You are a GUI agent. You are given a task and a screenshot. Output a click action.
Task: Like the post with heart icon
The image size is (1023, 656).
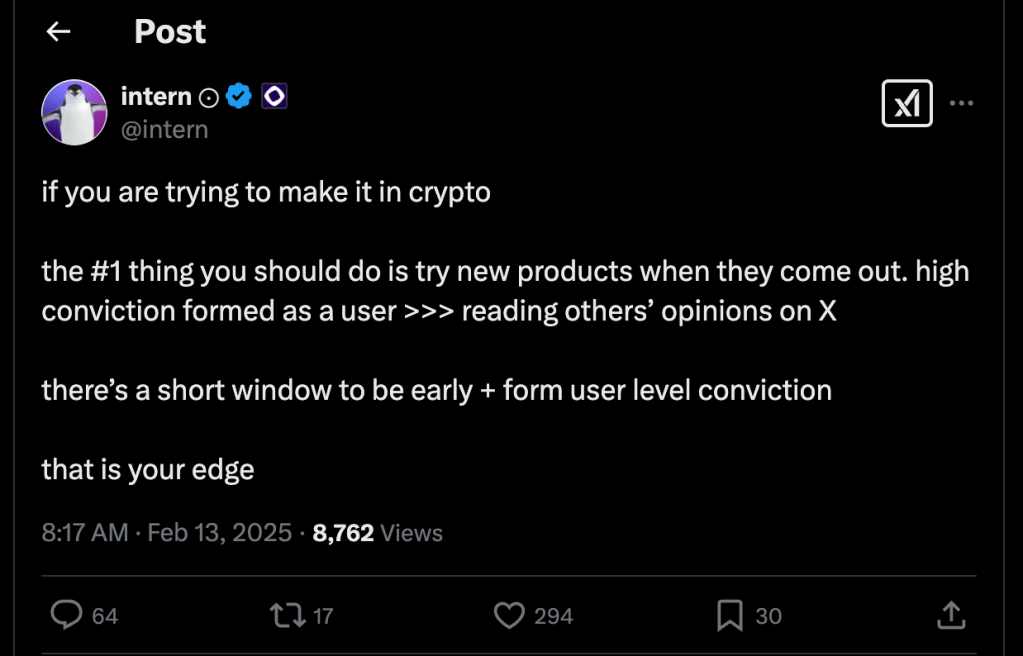pyautogui.click(x=510, y=615)
